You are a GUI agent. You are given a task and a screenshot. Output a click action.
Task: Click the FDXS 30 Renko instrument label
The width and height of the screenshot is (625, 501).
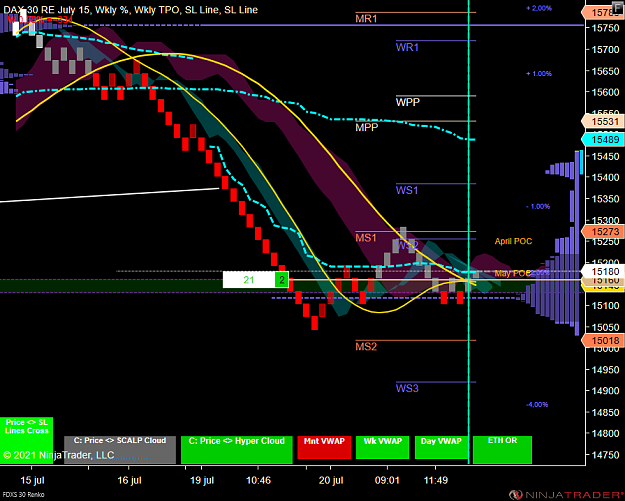pos(22,495)
